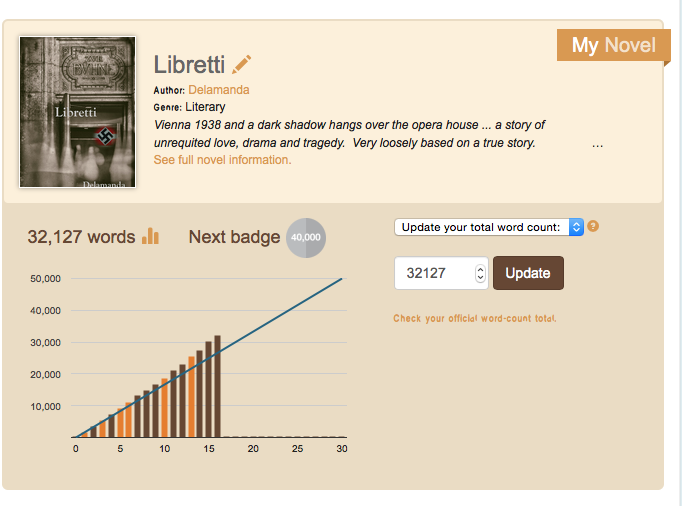682x506 pixels.
Task: Click the 32,127 words heading
Action: [81, 237]
